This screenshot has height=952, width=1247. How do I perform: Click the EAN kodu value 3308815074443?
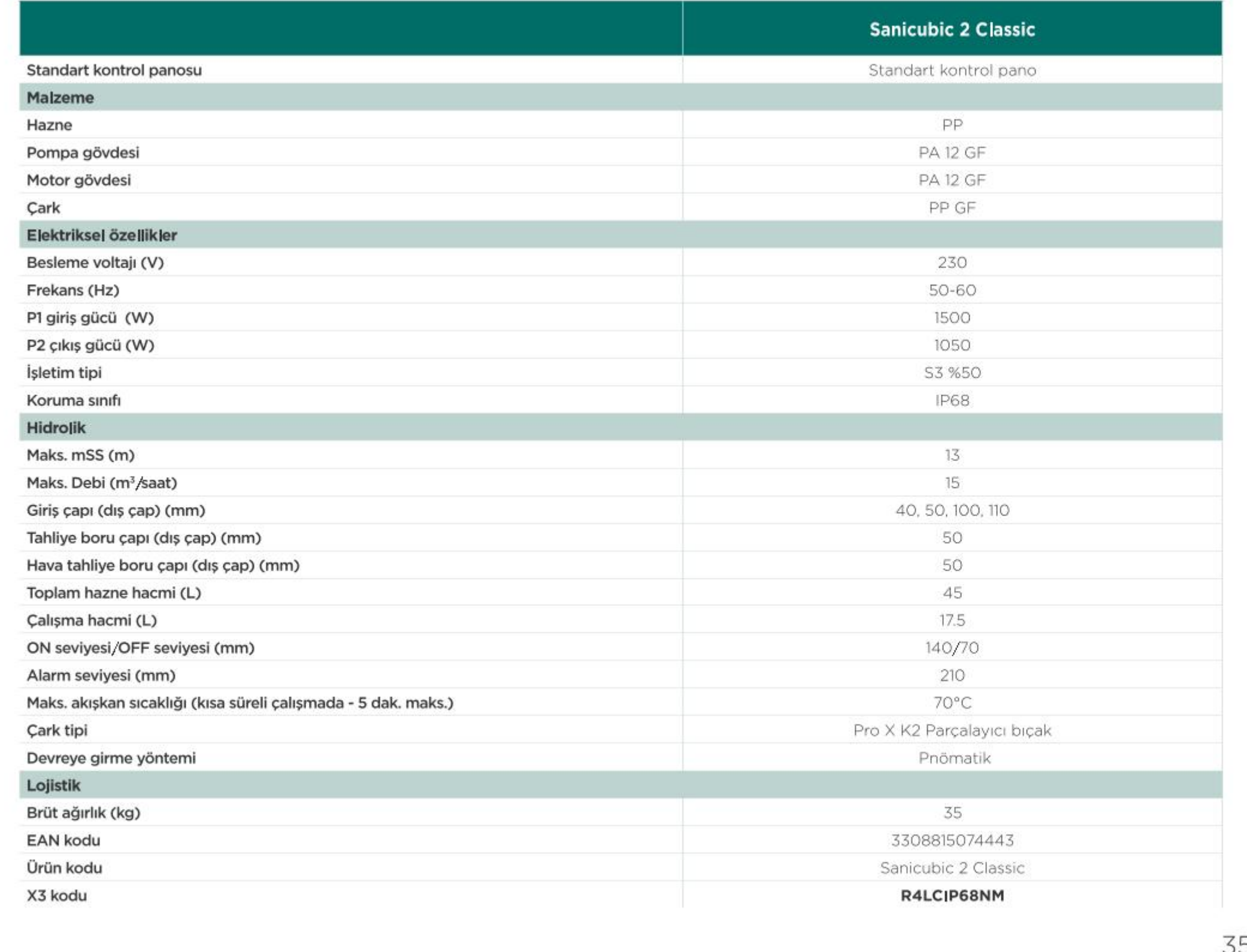click(x=952, y=841)
